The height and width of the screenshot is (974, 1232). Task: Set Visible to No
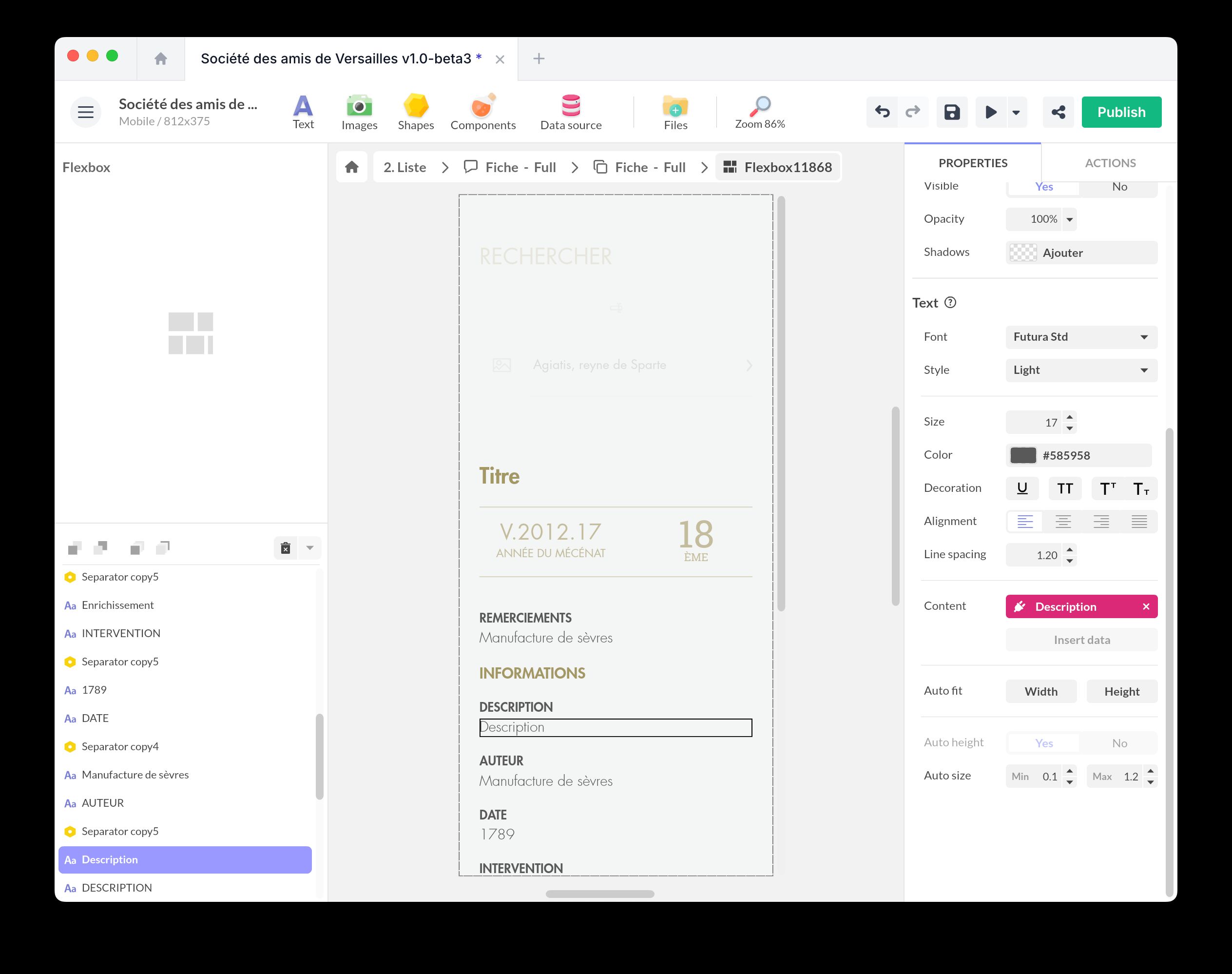tap(1118, 187)
